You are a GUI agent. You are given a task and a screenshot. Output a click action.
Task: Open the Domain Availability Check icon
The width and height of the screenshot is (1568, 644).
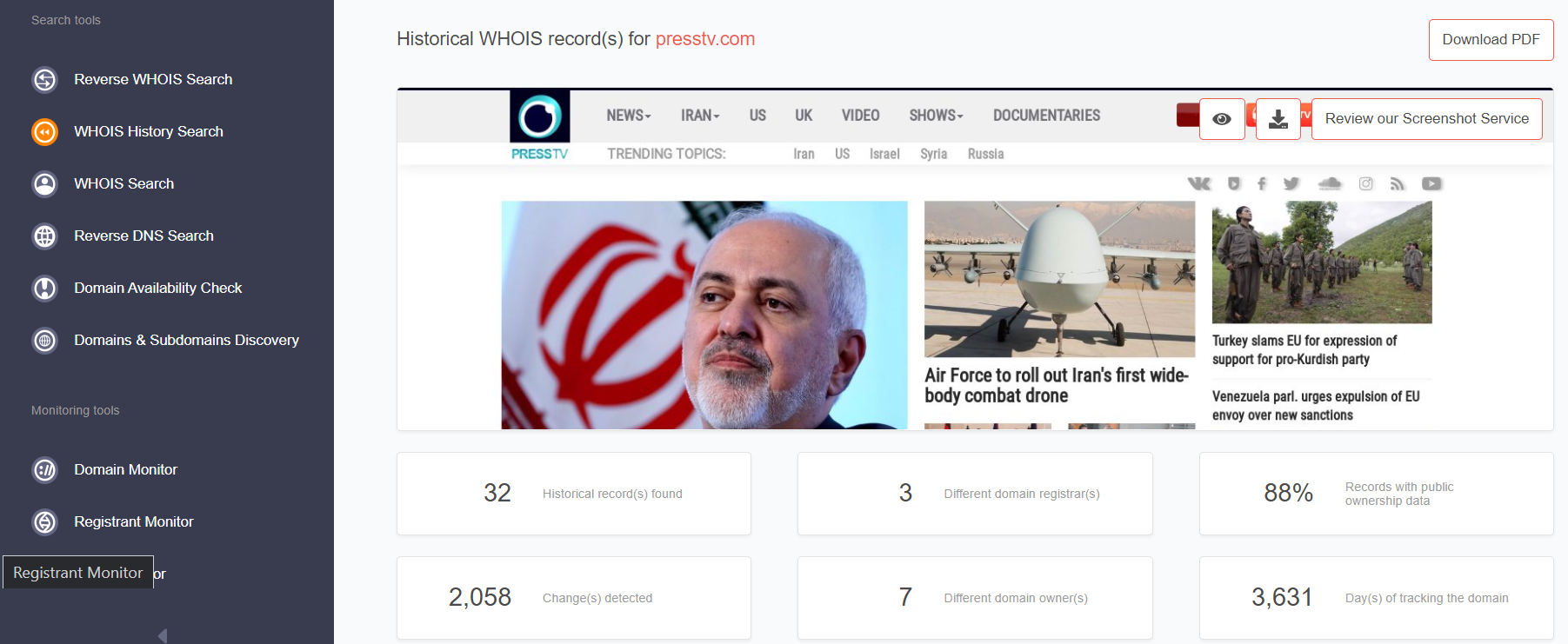[44, 289]
